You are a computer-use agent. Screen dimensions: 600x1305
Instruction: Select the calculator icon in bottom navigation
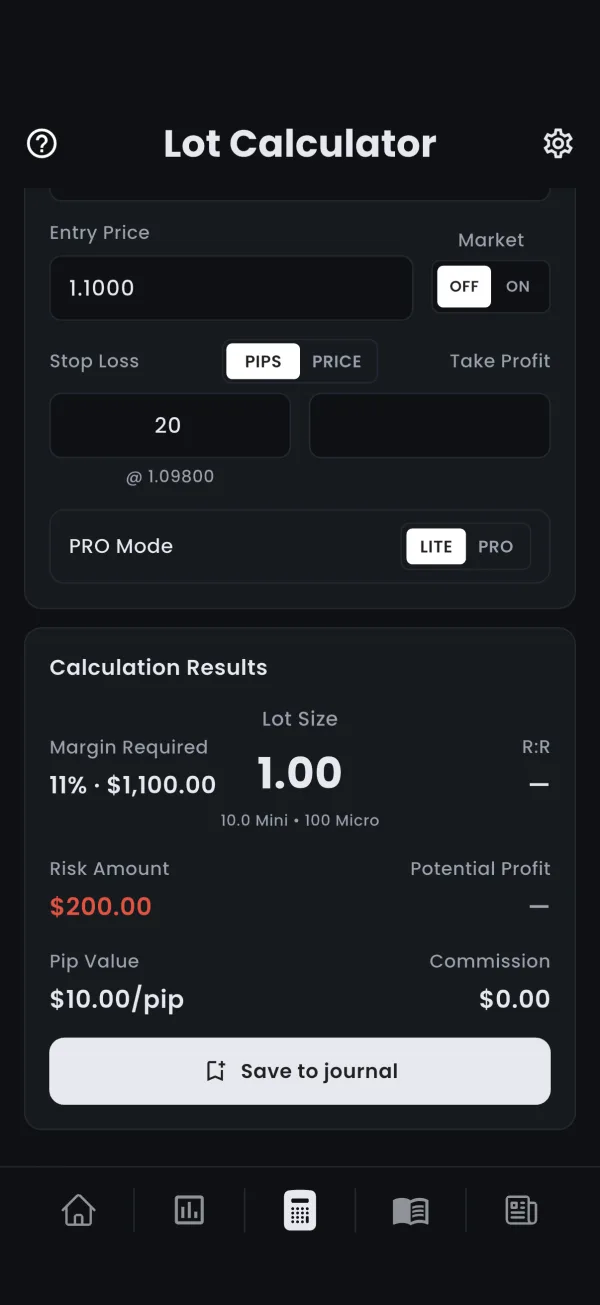tap(300, 1211)
